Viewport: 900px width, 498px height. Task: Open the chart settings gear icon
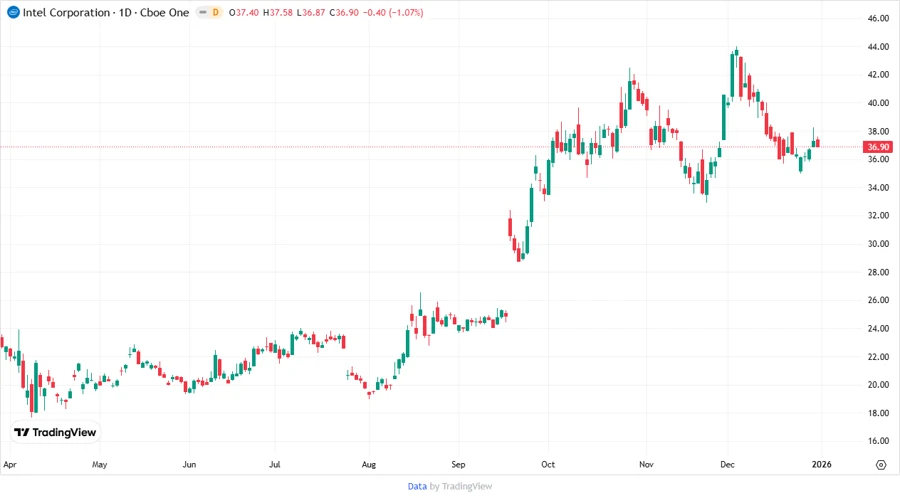[x=881, y=465]
